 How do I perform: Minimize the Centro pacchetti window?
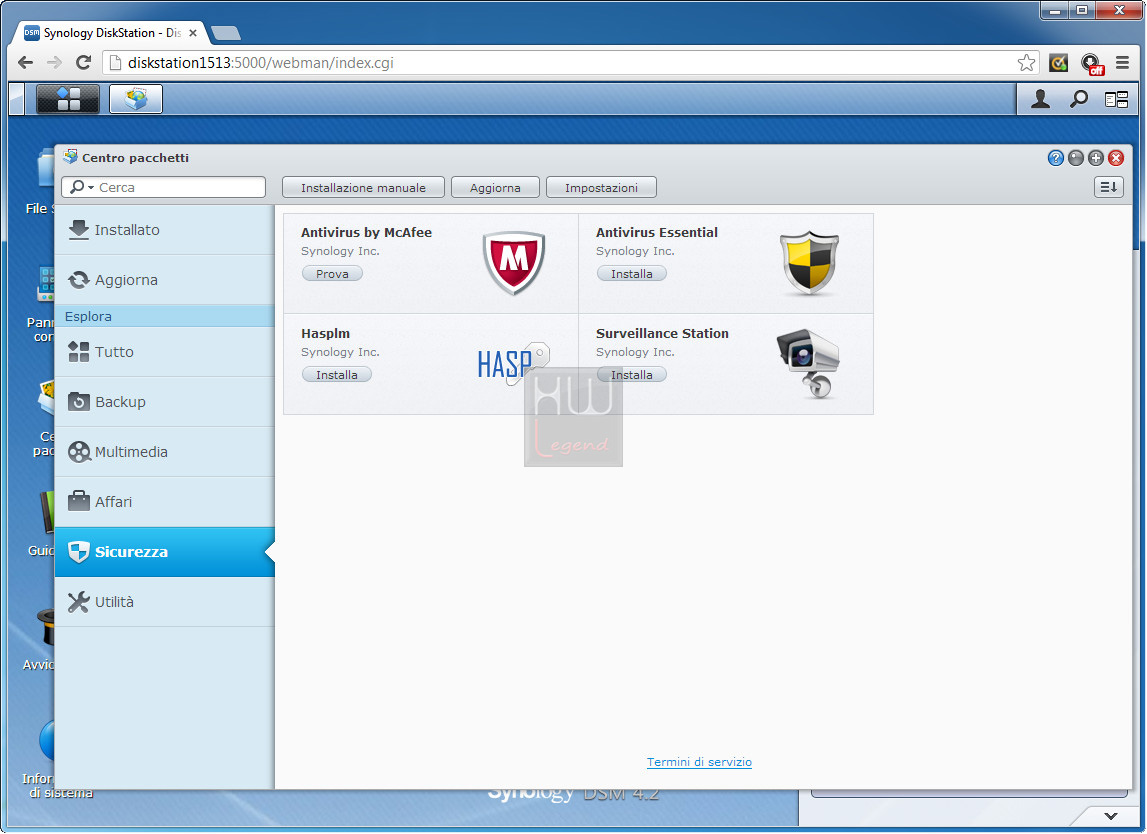point(1076,158)
